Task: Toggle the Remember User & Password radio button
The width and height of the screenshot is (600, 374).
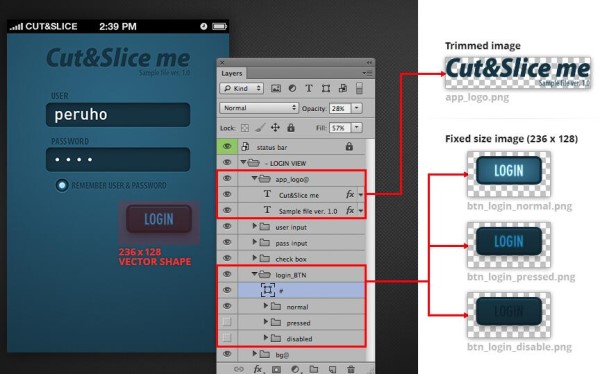Action: [62, 185]
